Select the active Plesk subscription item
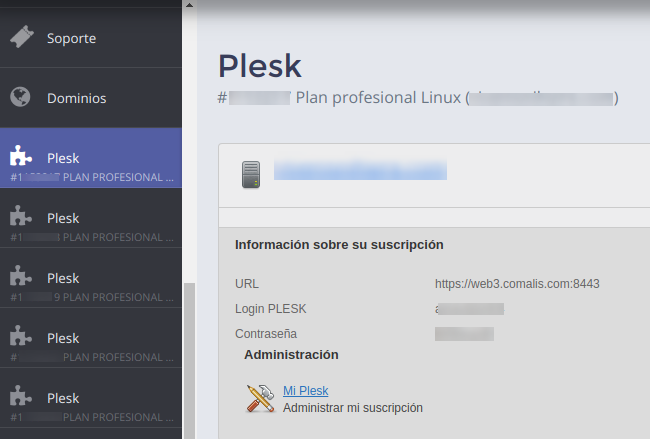Image resolution: width=650 pixels, height=439 pixels. (91, 158)
